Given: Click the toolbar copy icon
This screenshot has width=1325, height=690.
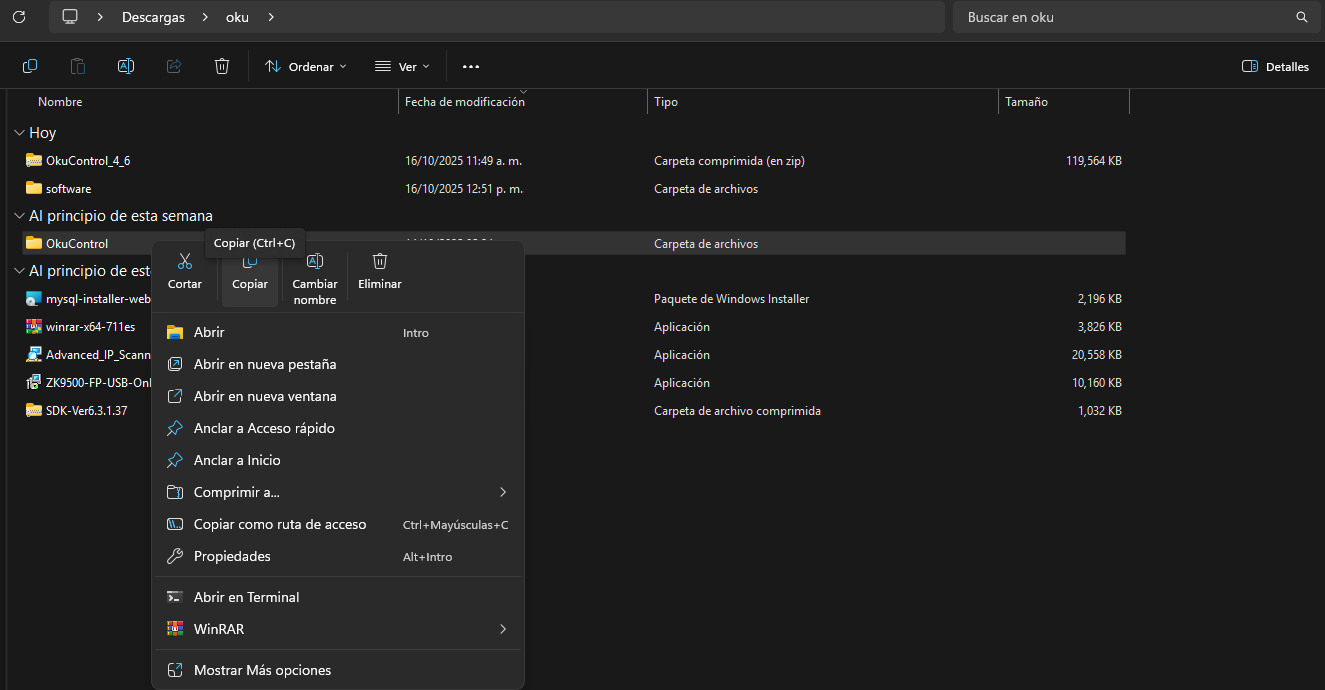Looking at the screenshot, I should pos(30,66).
